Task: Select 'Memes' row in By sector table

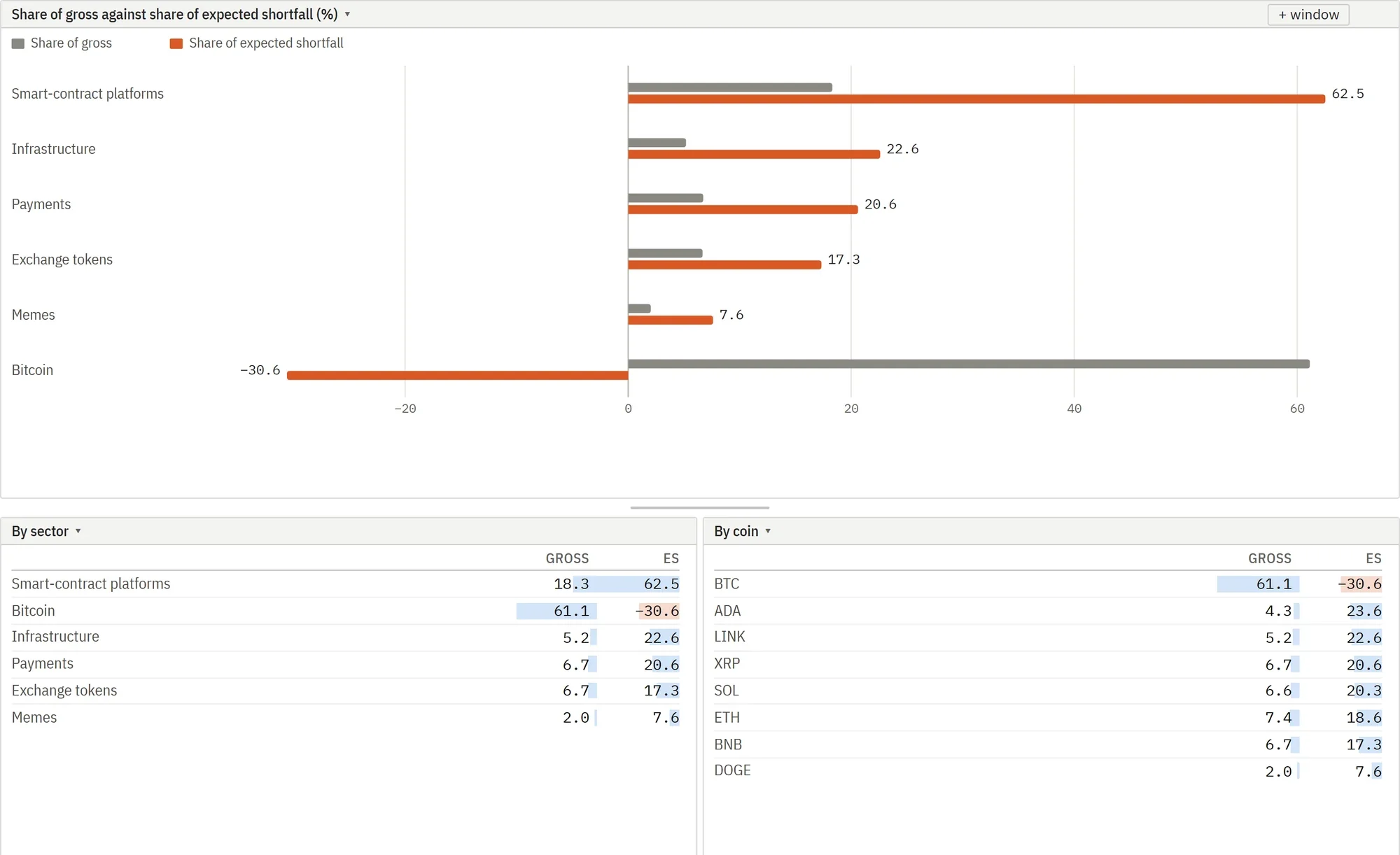Action: point(346,718)
